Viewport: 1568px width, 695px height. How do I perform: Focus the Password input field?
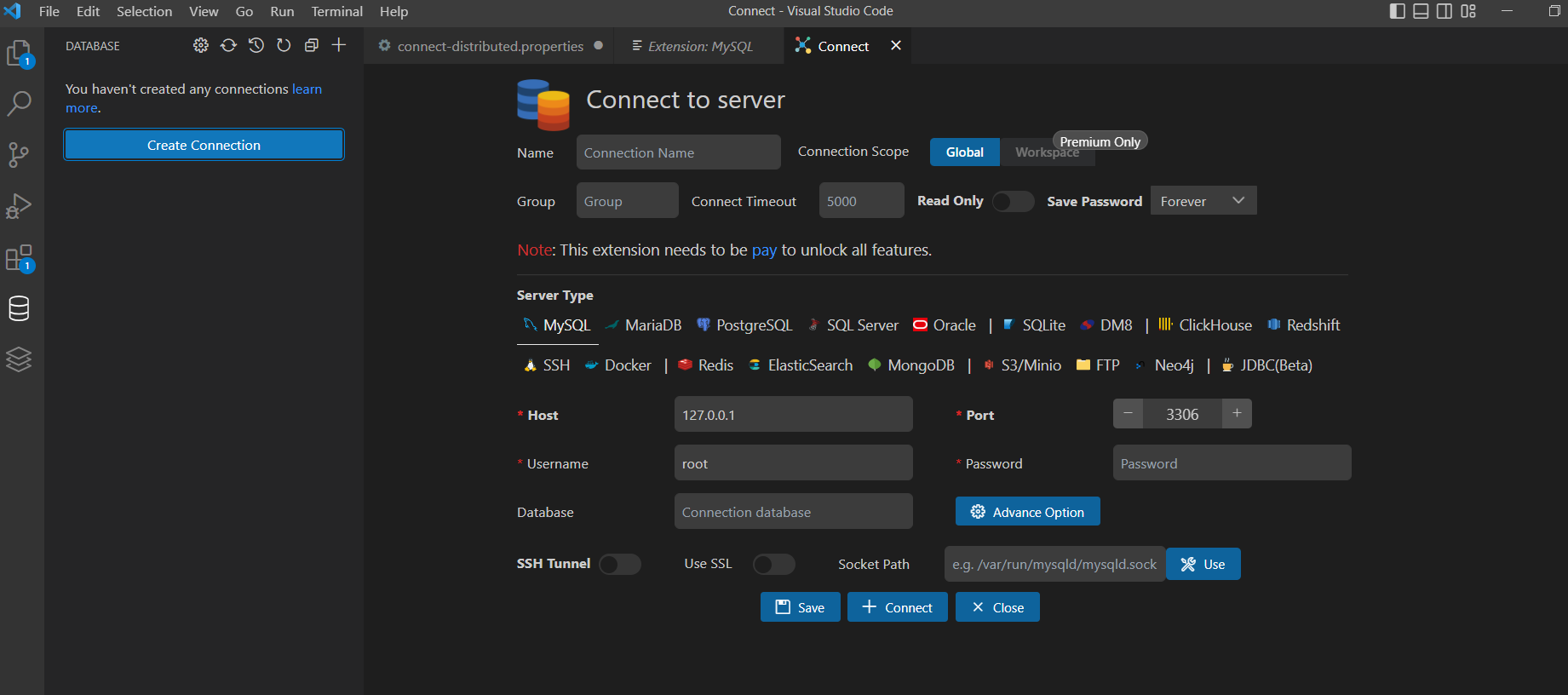[x=1232, y=463]
